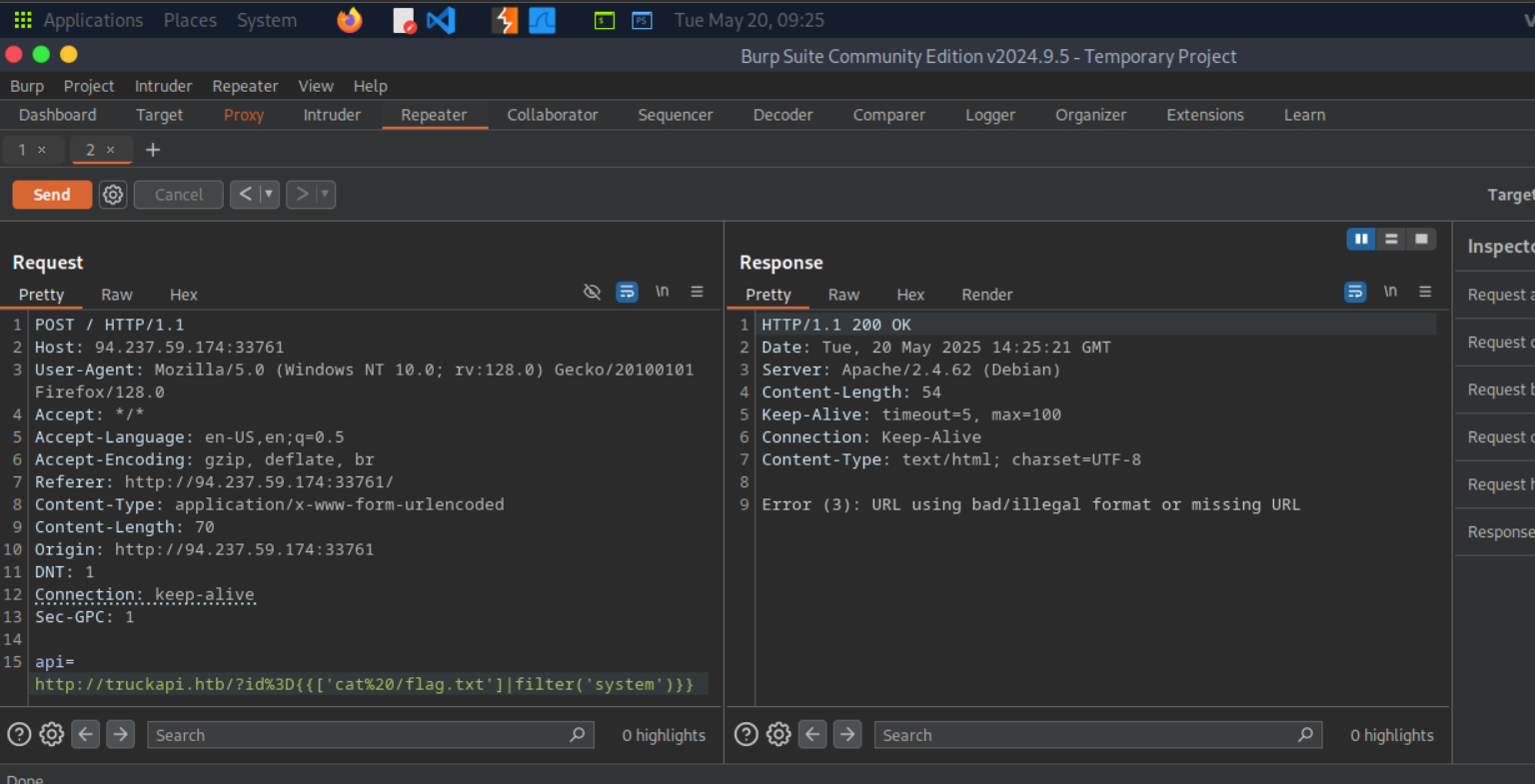This screenshot has width=1535, height=784.
Task: Open Response panel hamburger menu
Action: click(x=1425, y=292)
